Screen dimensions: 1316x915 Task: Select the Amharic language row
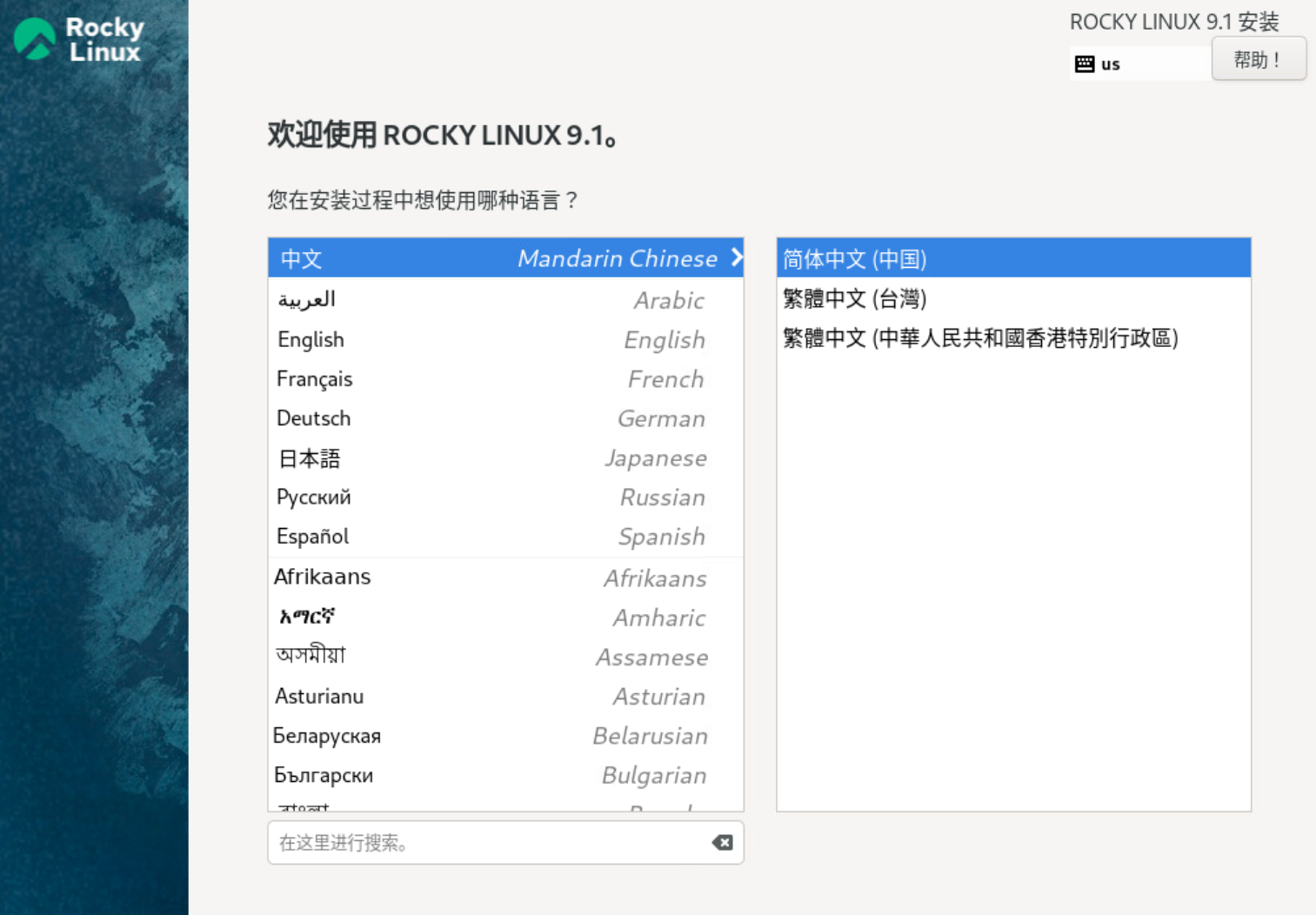[505, 617]
